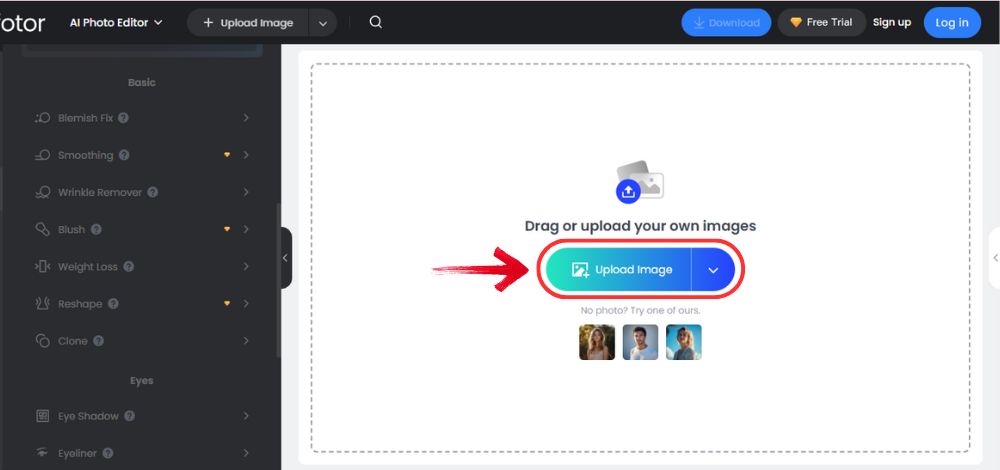Screen dimensions: 1000x470
Task: Expand the top Upload Image dropdown arrow
Action: tap(322, 22)
